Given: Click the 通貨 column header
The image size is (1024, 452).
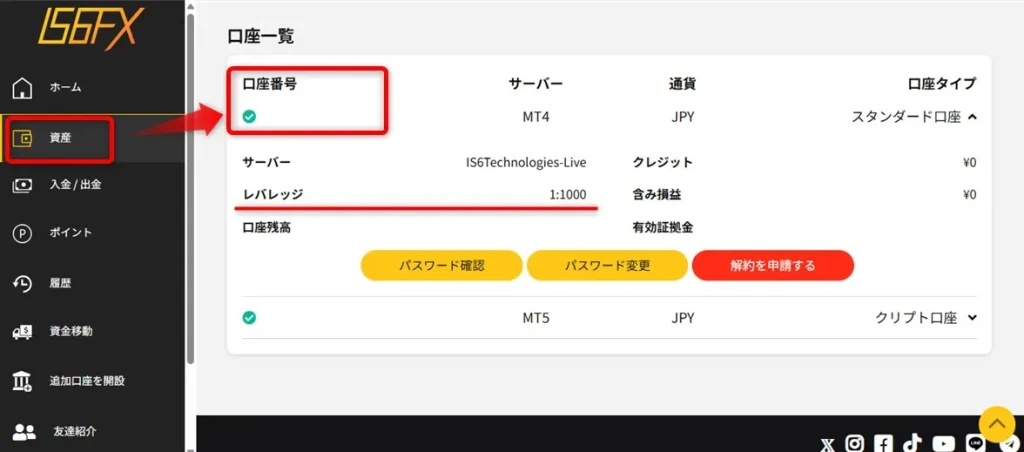Looking at the screenshot, I should 681,84.
